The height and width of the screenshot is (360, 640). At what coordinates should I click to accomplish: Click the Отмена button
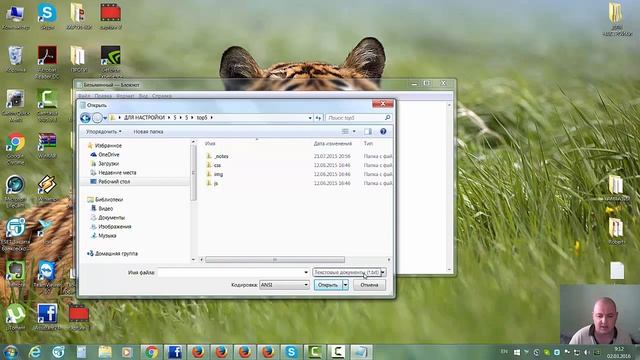tap(369, 285)
